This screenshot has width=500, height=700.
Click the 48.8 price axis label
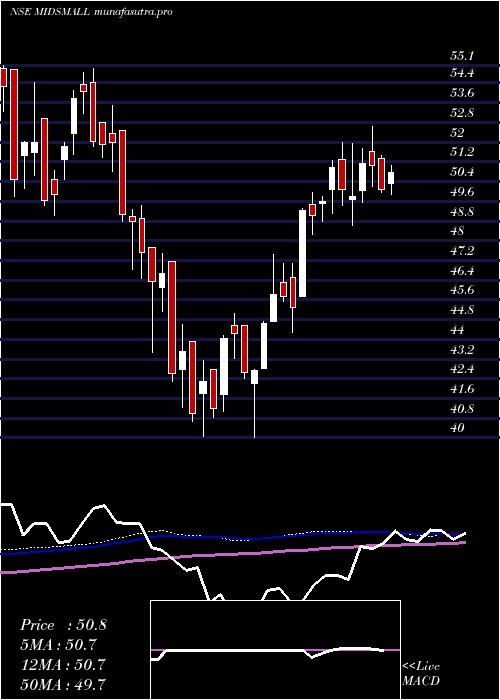(462, 211)
